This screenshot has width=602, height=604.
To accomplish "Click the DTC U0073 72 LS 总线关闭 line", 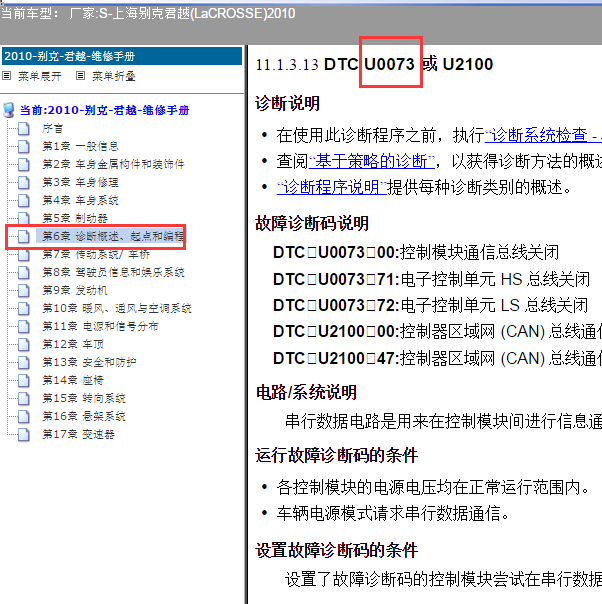I will pyautogui.click(x=431, y=305).
